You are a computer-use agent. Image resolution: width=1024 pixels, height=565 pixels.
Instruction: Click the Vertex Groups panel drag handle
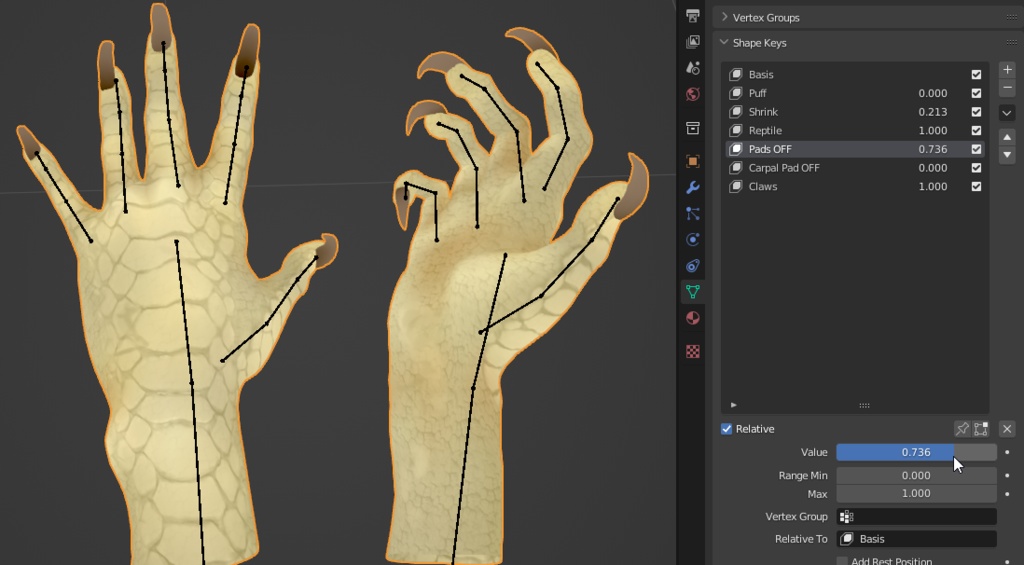coord(1011,17)
